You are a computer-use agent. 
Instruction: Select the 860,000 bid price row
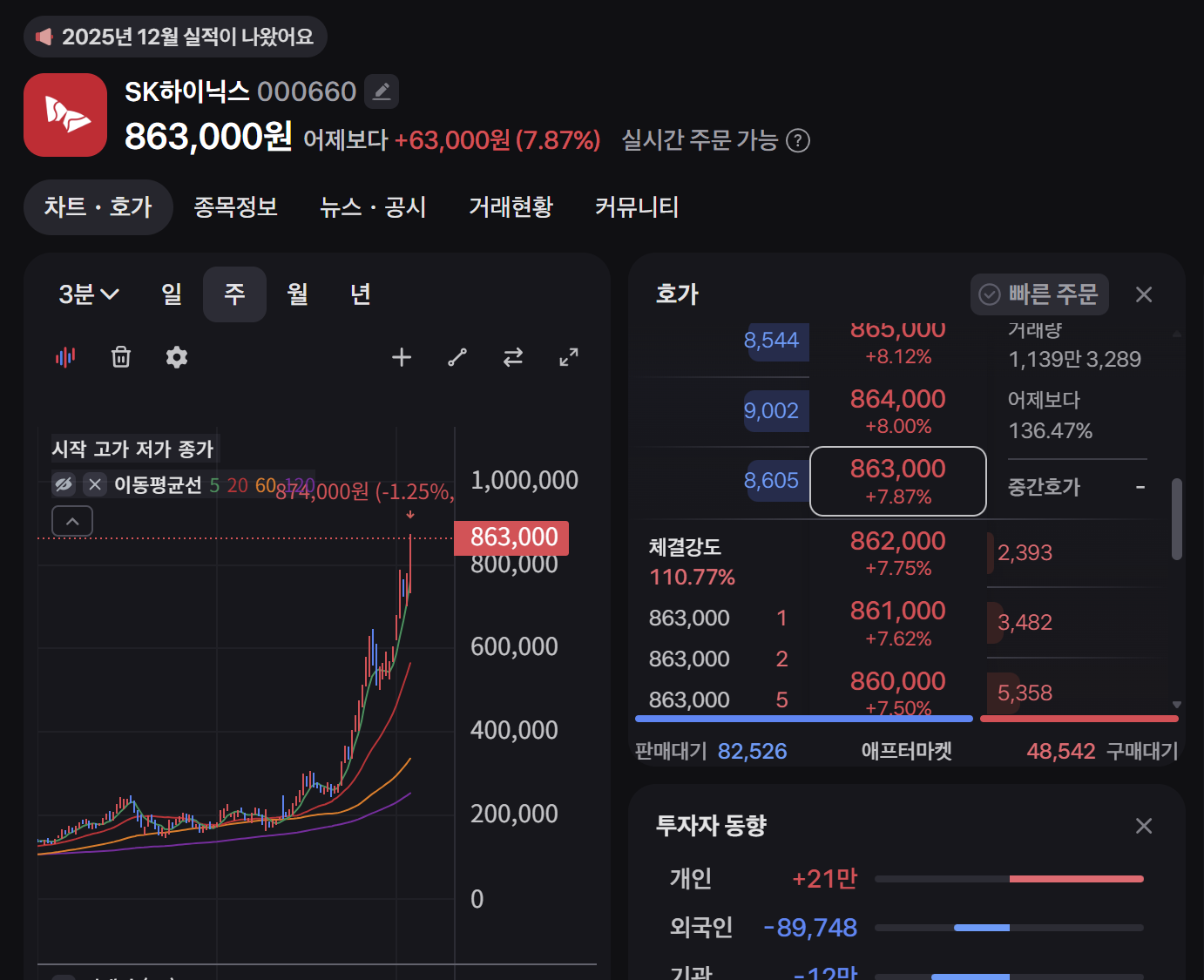(x=898, y=693)
